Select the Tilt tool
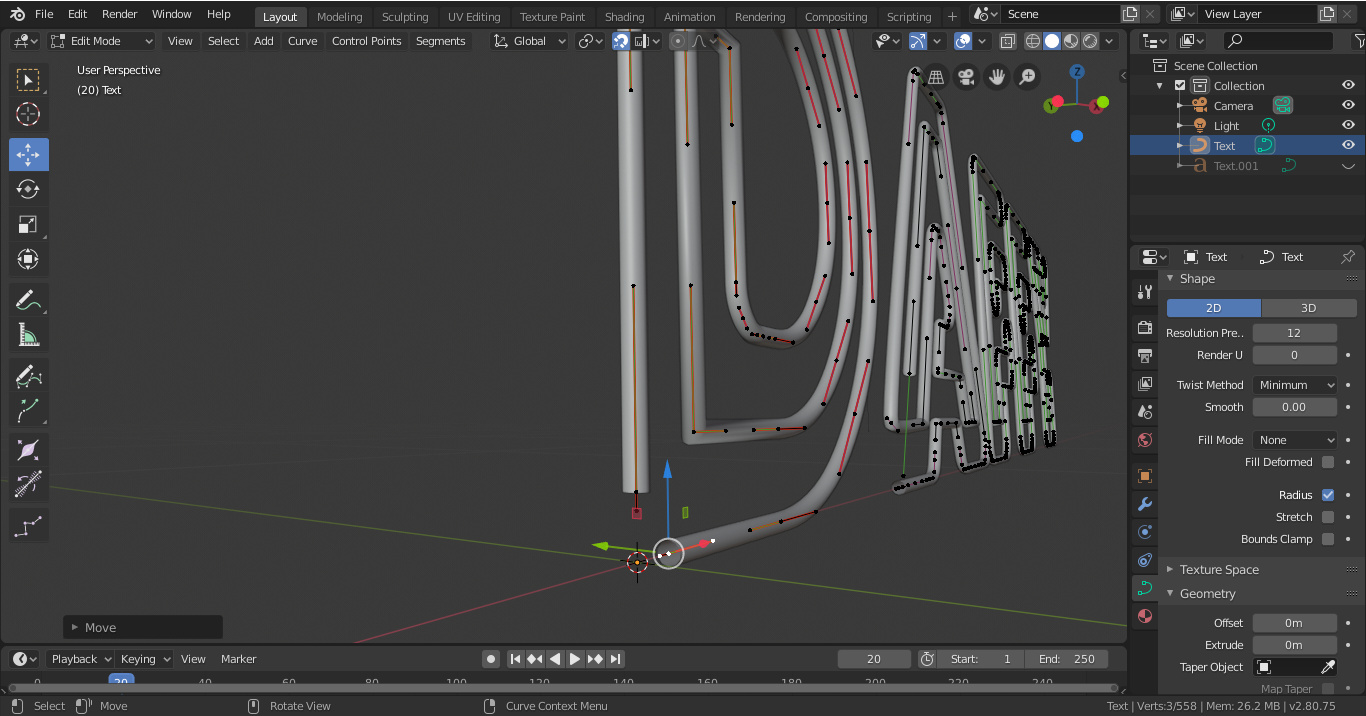 (28, 485)
